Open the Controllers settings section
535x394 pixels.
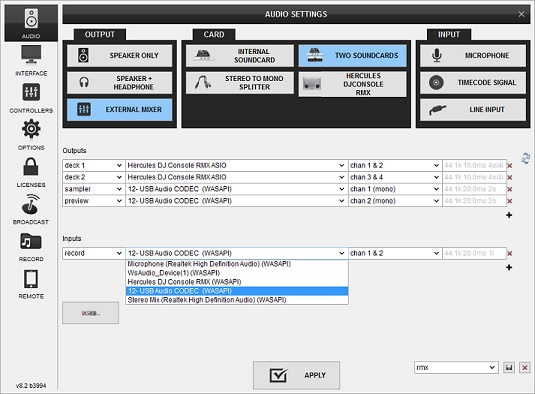pyautogui.click(x=31, y=98)
